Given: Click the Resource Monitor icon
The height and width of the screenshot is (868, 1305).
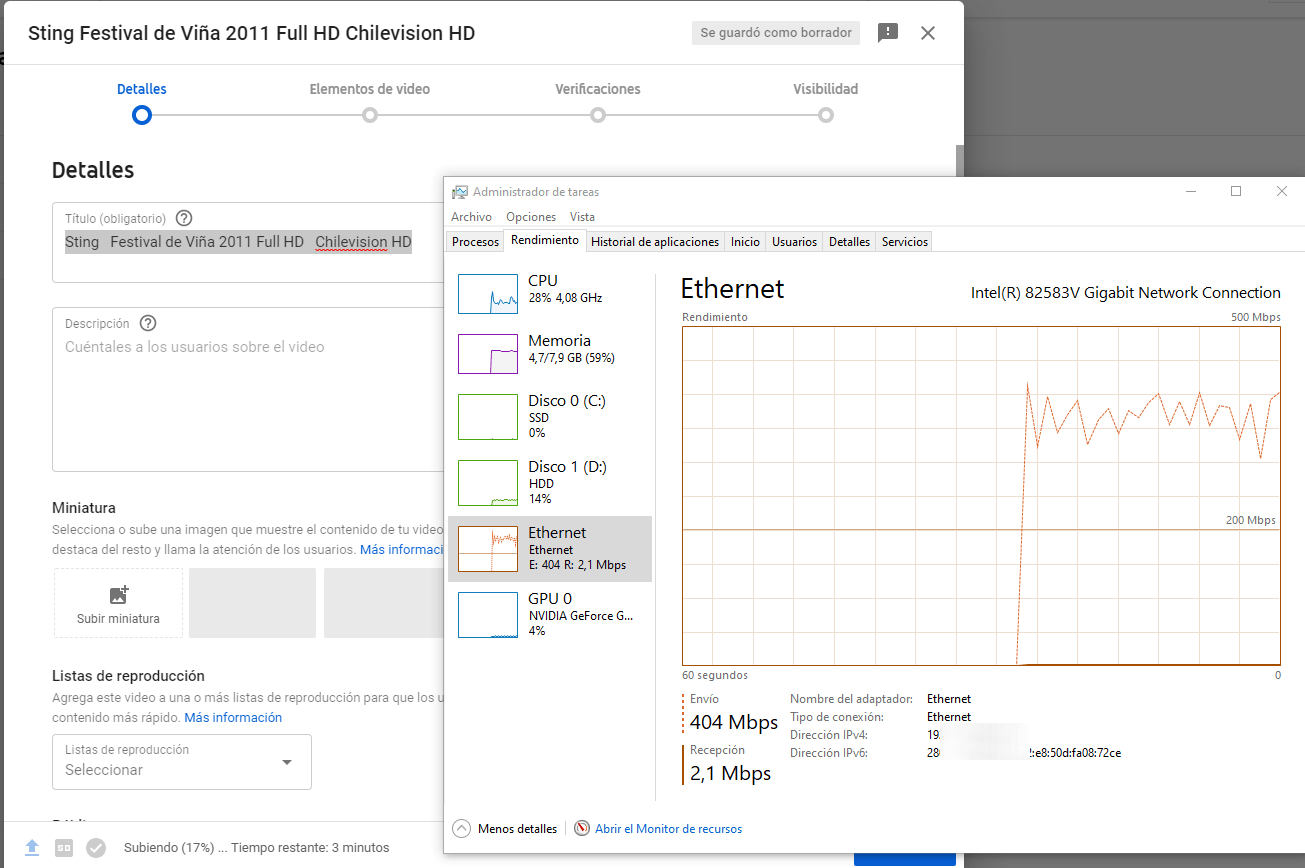Looking at the screenshot, I should 582,828.
